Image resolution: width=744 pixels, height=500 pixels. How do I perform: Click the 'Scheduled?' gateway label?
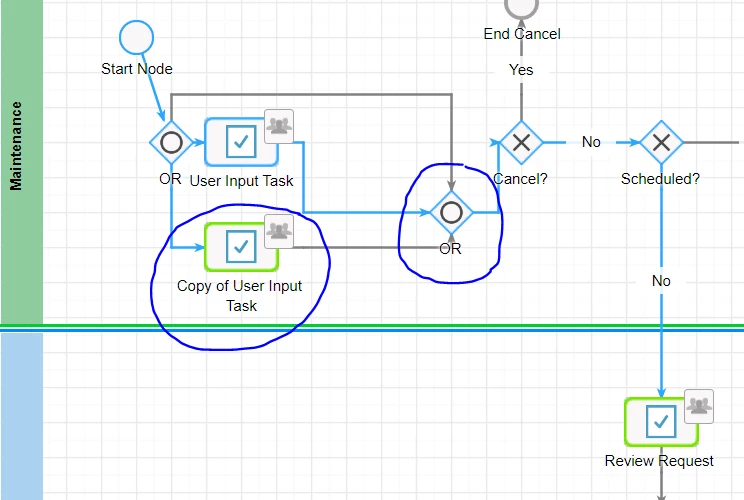point(660,179)
